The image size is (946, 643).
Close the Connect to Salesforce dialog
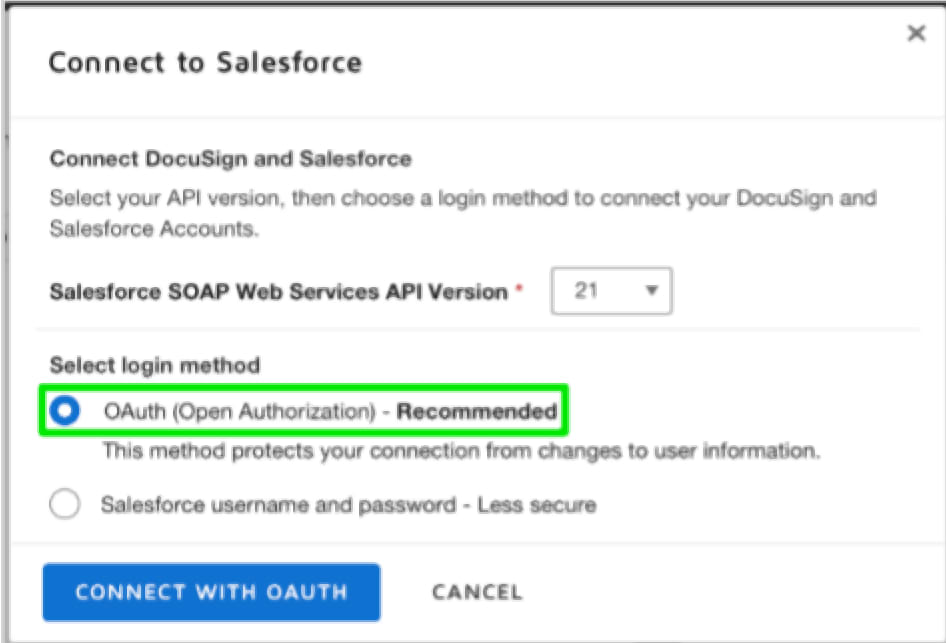click(x=916, y=33)
